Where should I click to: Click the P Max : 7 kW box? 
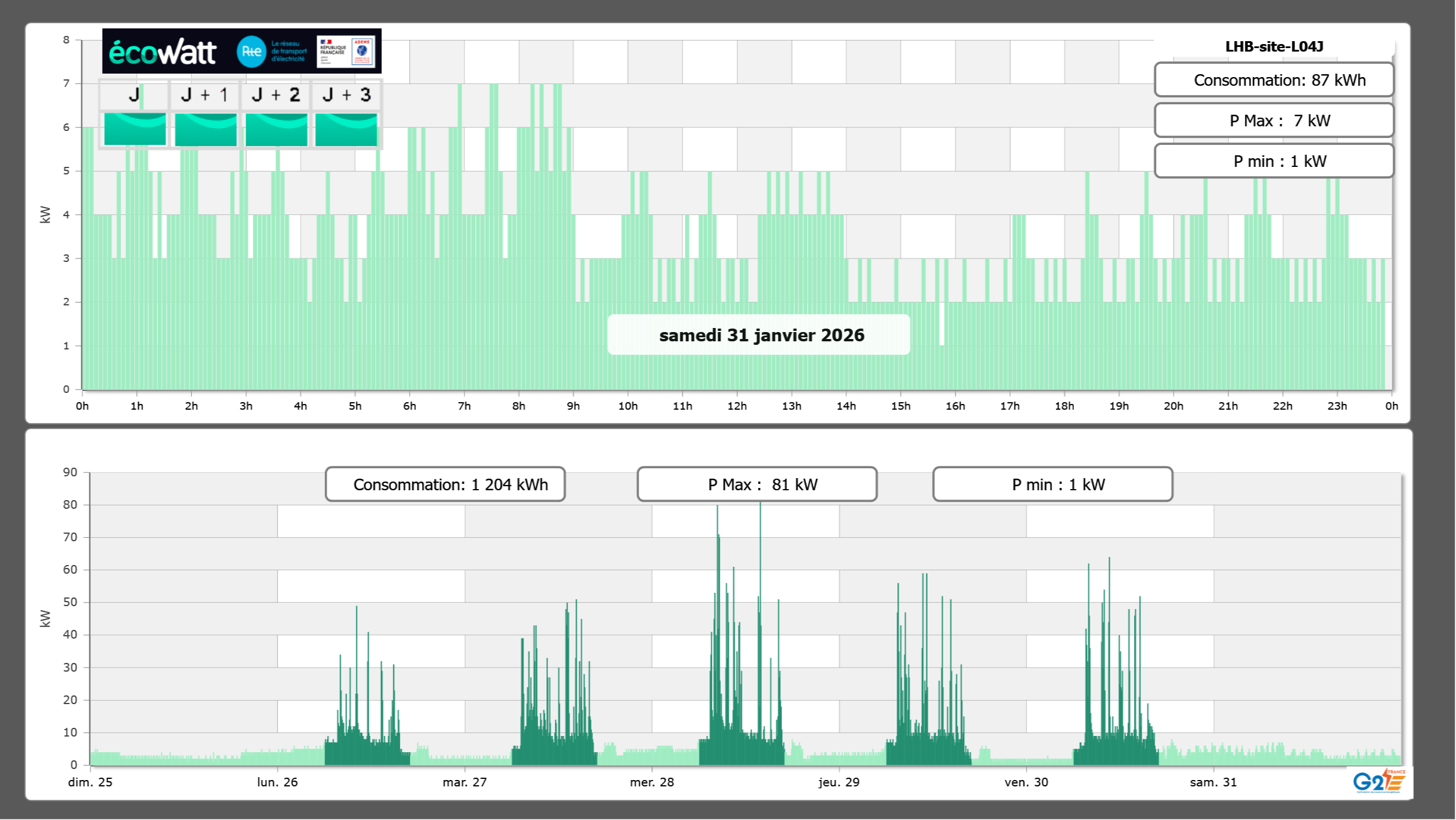1274,121
